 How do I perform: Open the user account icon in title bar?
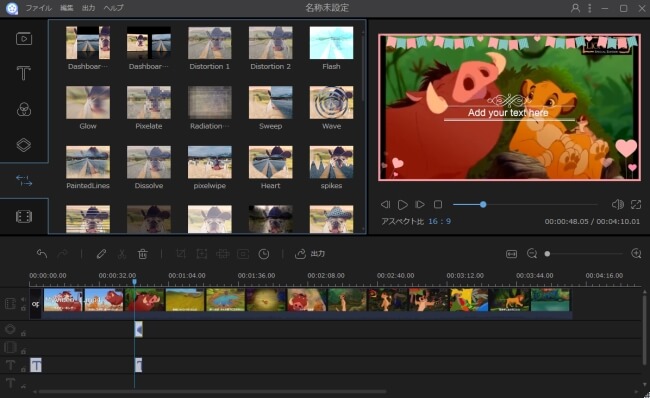tap(575, 8)
